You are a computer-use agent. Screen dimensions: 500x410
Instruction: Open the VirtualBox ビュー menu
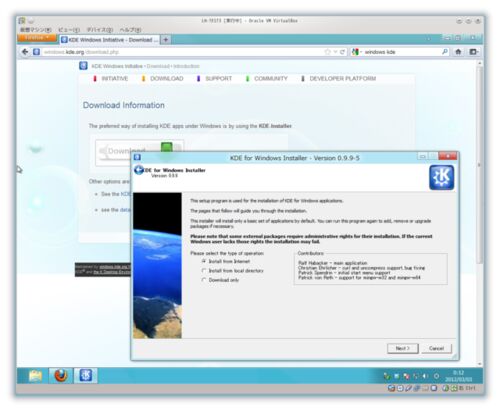coord(69,30)
